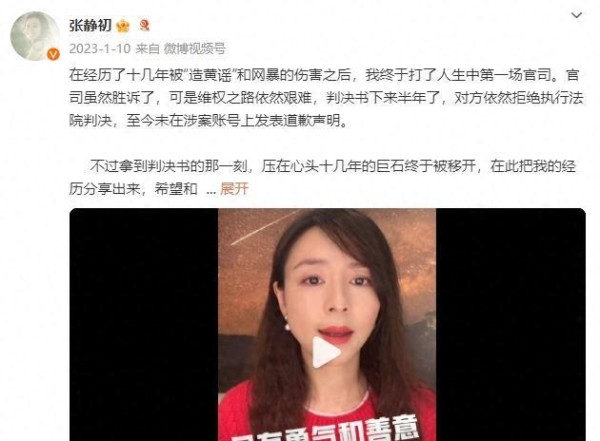
Task: Click the red medal badge icon
Action: tap(145, 25)
